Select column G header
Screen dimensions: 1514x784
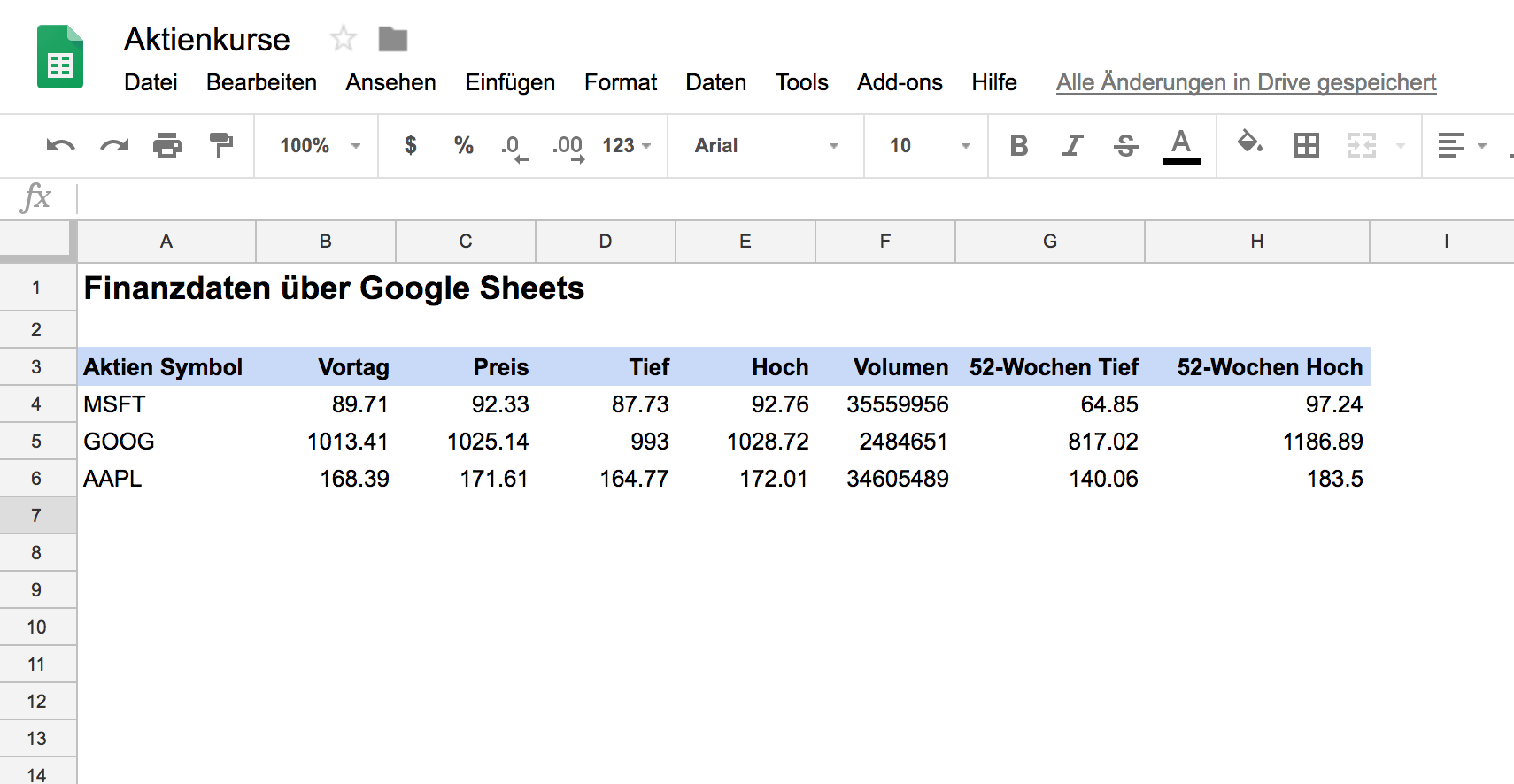[x=1050, y=241]
